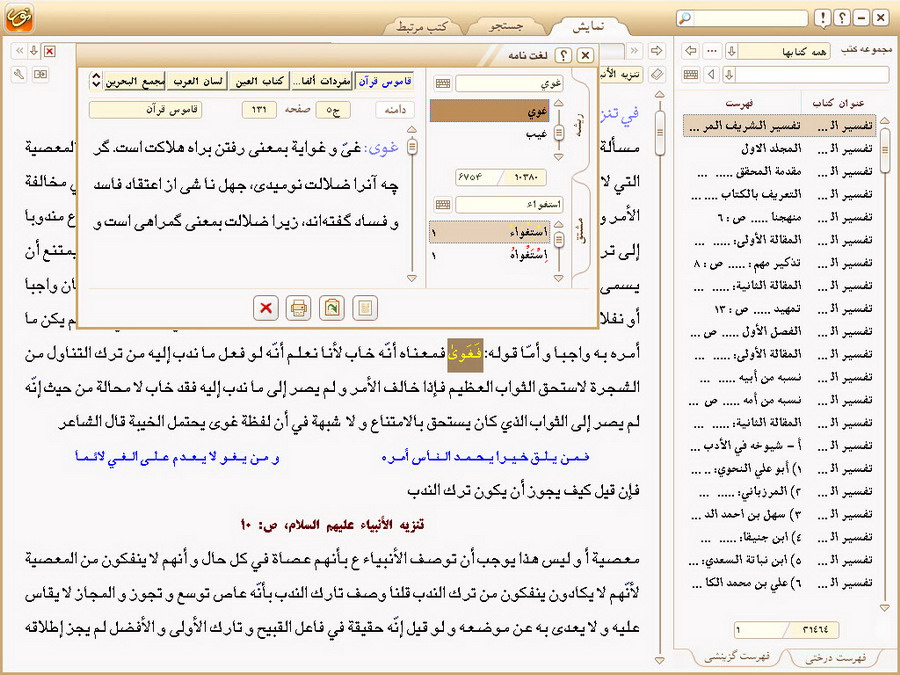This screenshot has height=675, width=900.
Task: Move the main text scrollbar thumb
Action: tap(660, 133)
